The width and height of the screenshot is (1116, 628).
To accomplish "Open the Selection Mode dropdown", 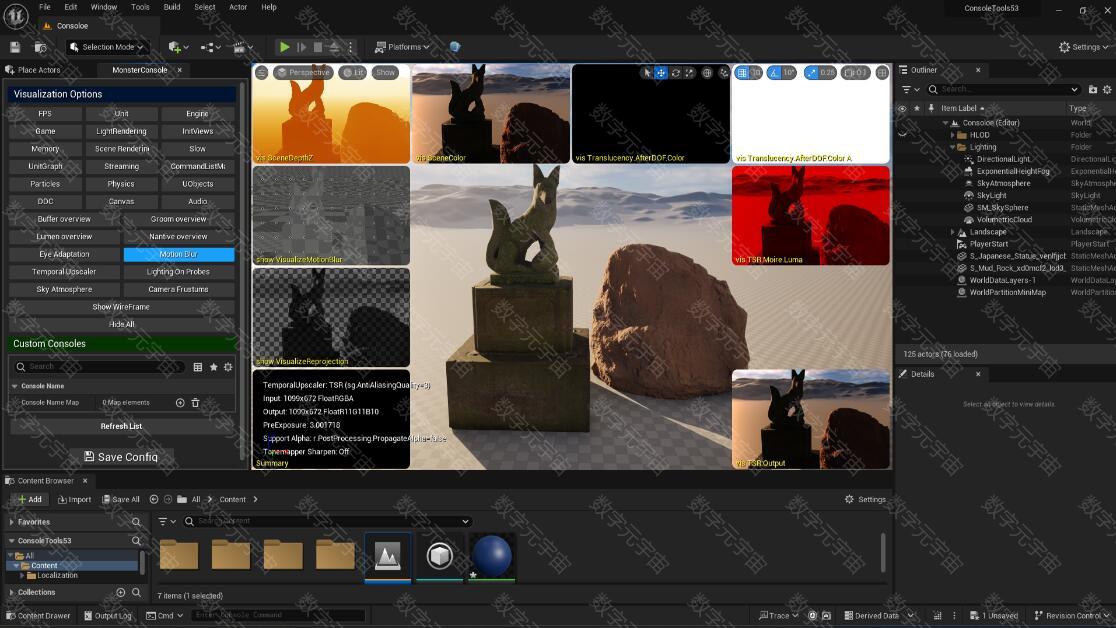I will point(106,47).
